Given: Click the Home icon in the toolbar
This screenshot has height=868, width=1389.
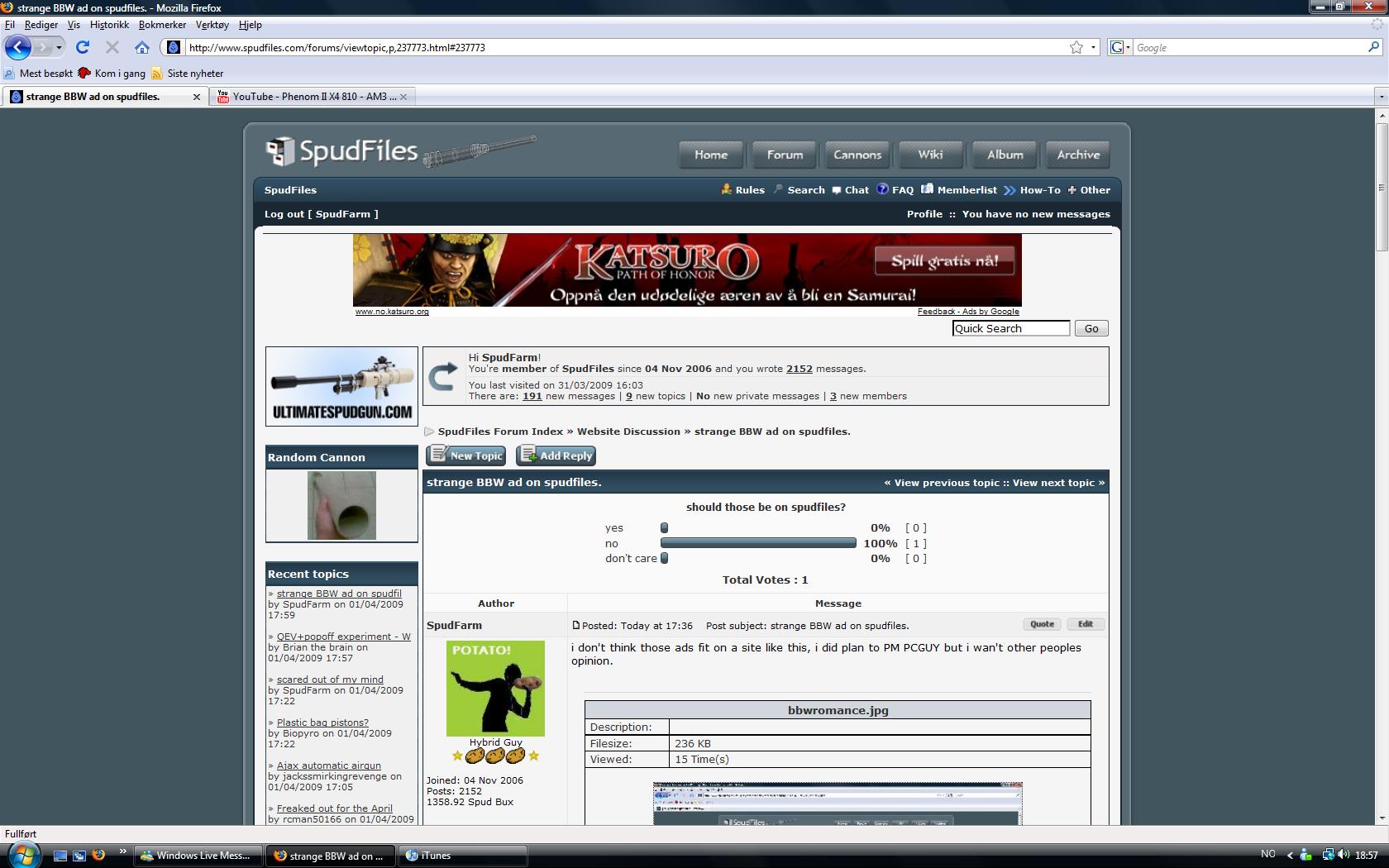Looking at the screenshot, I should [142, 47].
